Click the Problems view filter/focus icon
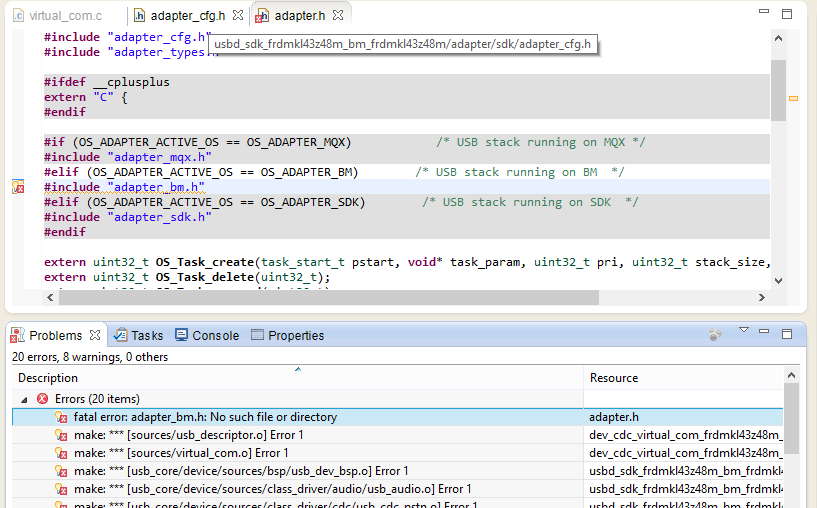The width and height of the screenshot is (817, 508). (x=715, y=334)
